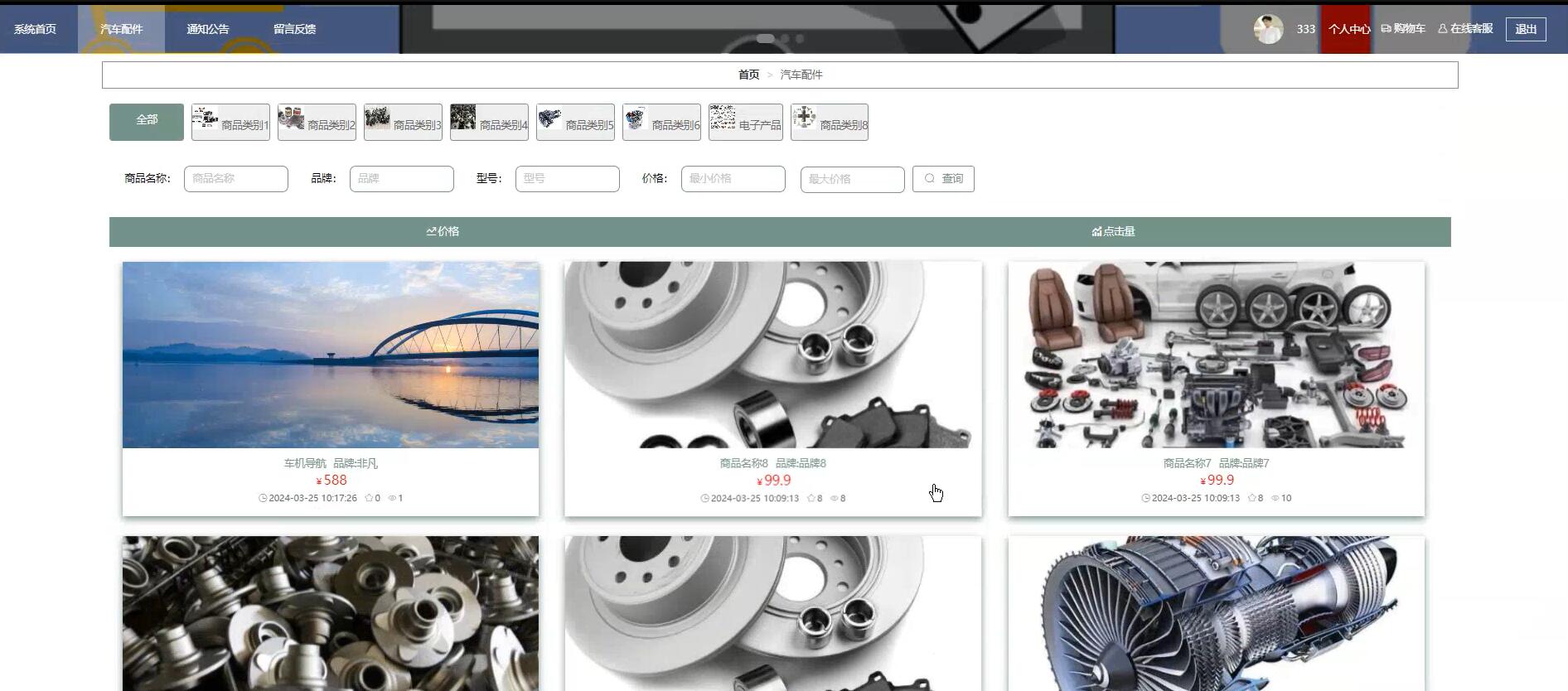
Task: Click the views eye icon on 商品名称8
Action: tap(835, 498)
